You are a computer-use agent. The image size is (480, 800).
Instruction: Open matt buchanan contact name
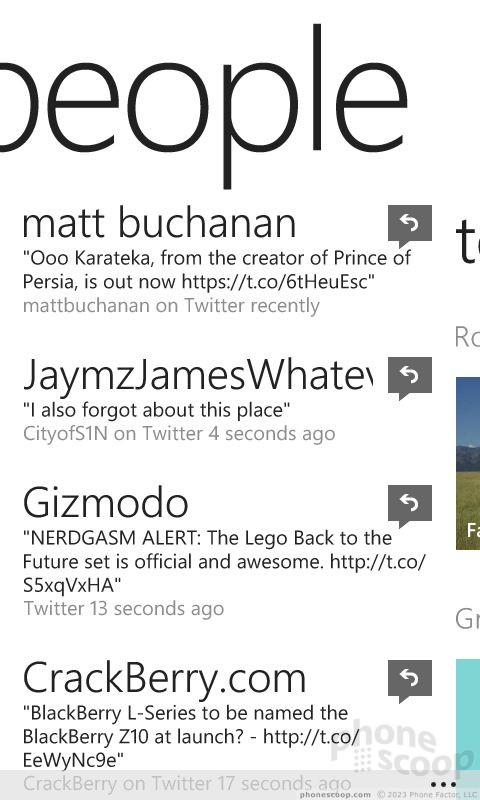pos(159,223)
